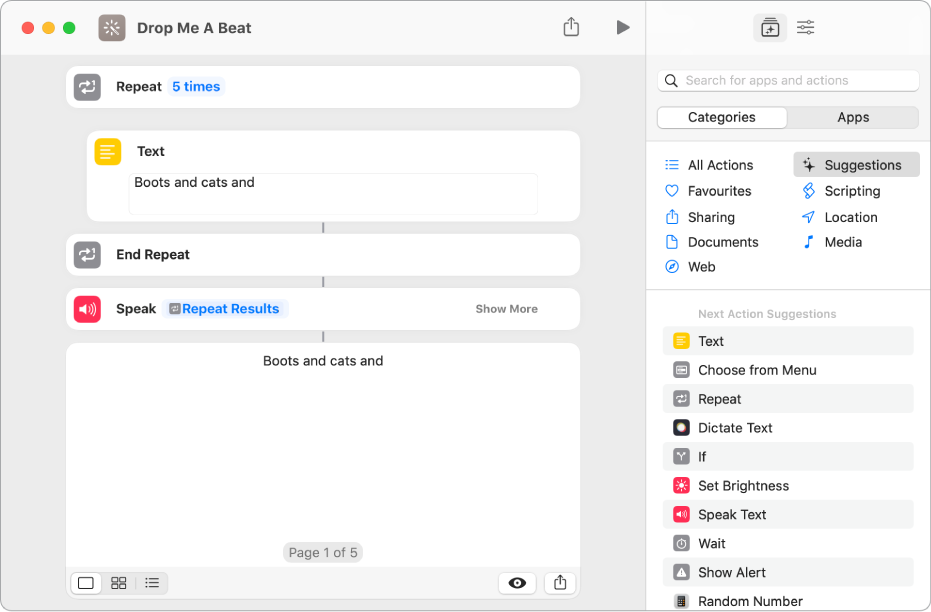Select the Suggestions filter
Screen dimensions: 931x612
pyautogui.click(x=857, y=164)
